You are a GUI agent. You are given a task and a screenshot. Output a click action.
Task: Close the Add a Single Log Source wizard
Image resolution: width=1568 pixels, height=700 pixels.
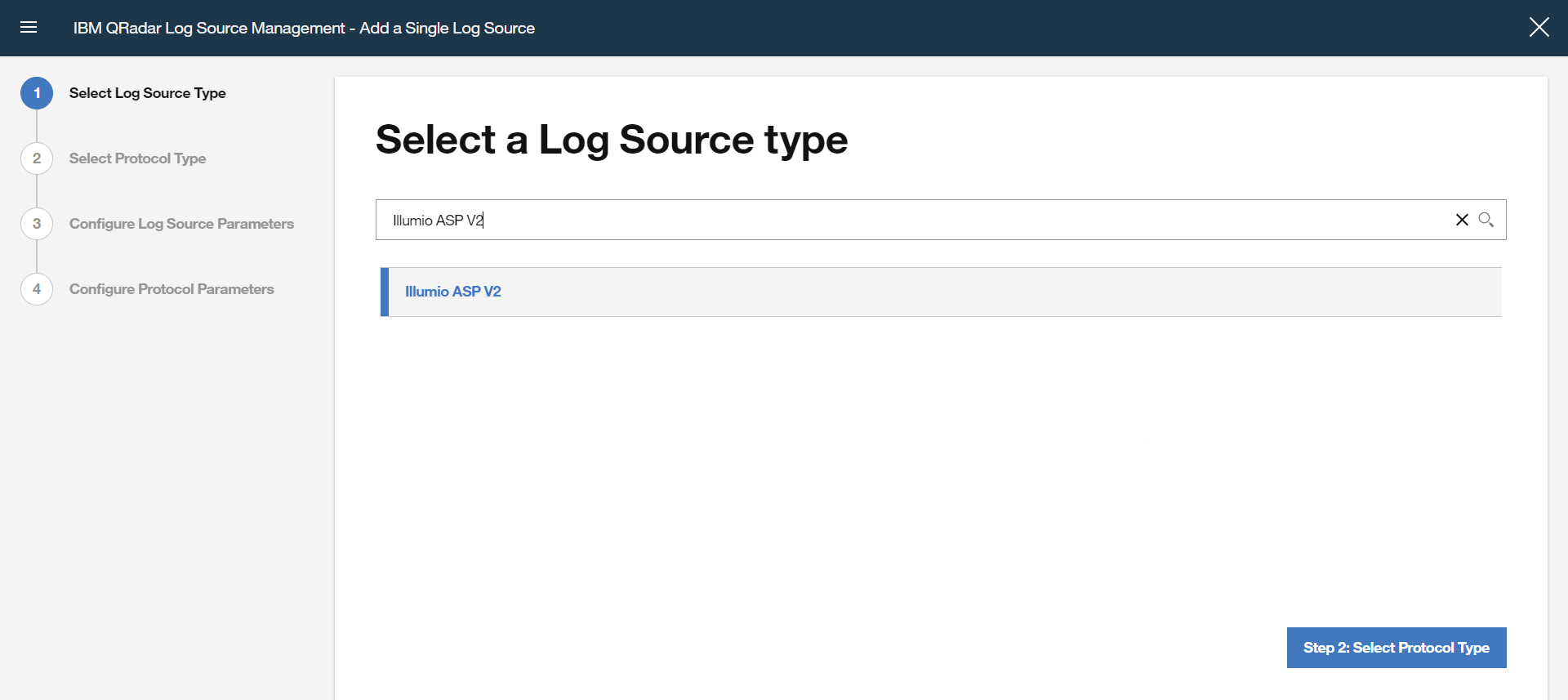tap(1539, 28)
